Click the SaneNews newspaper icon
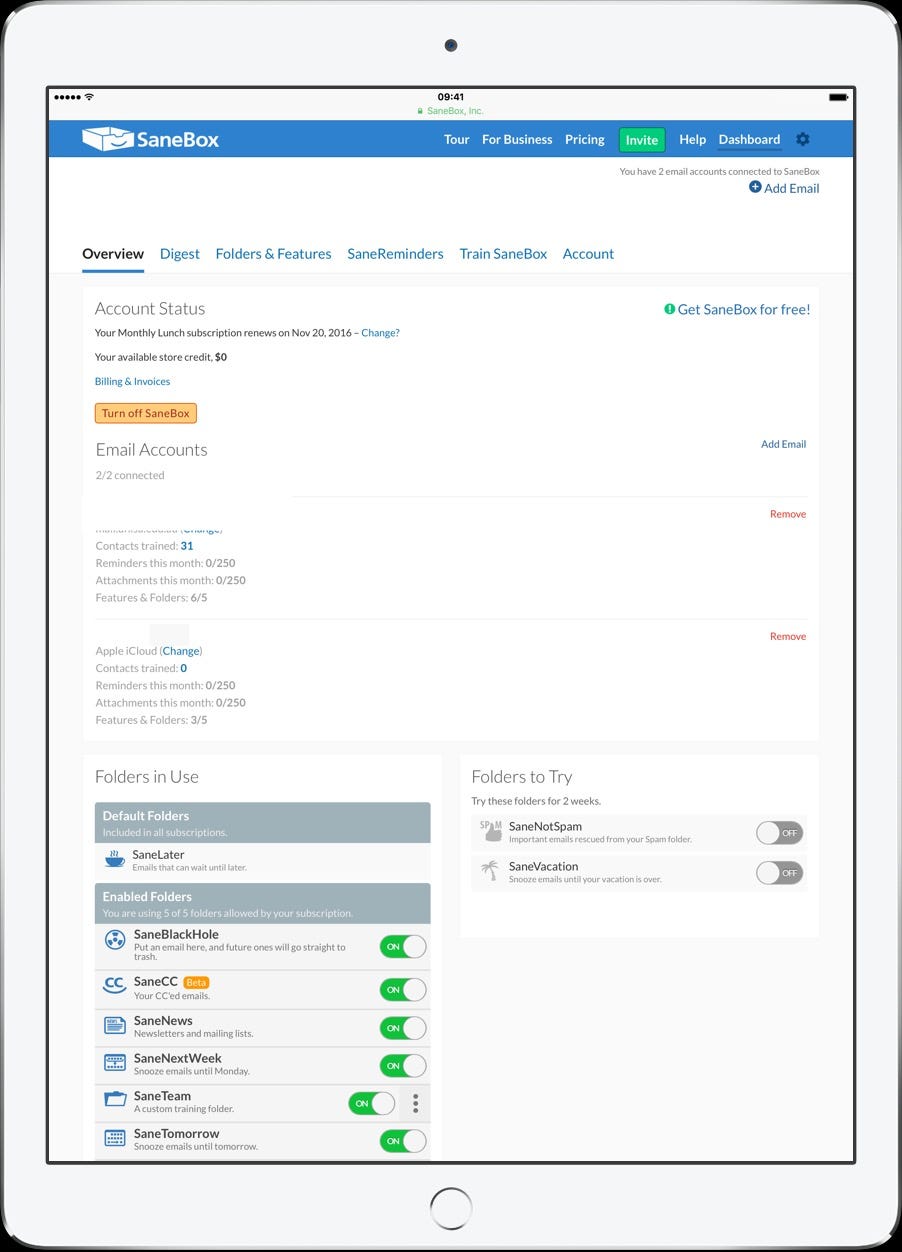Screen dimensions: 902x1252 coord(115,1026)
